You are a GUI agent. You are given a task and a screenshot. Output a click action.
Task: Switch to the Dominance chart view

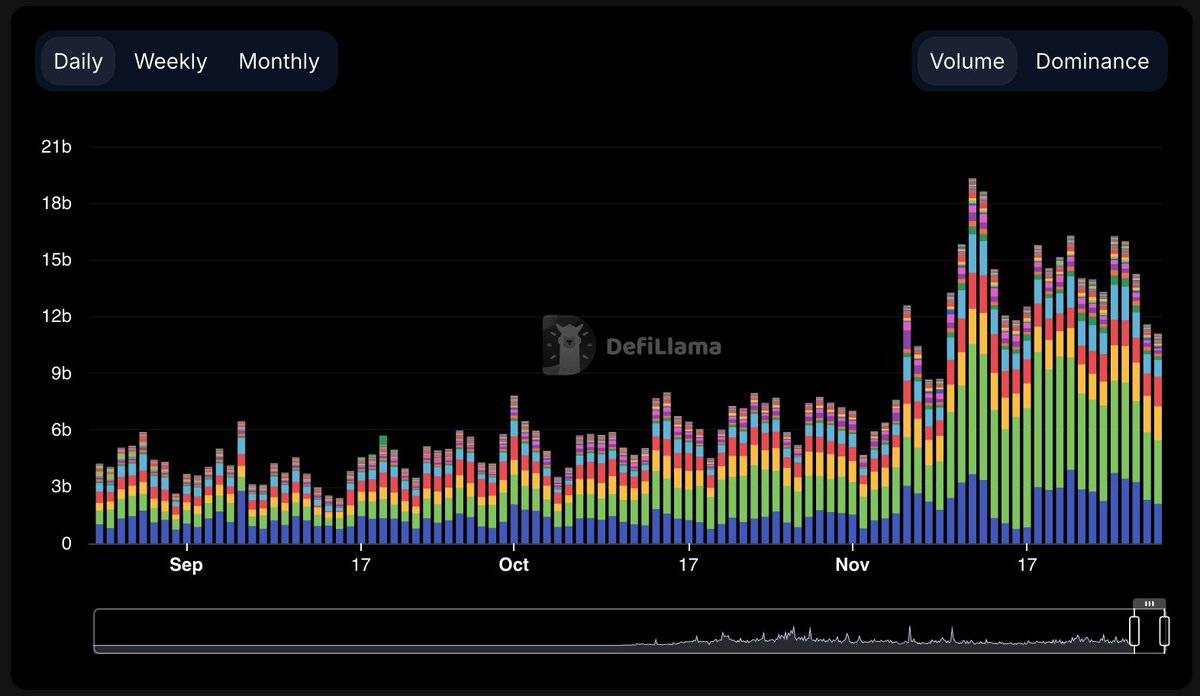point(1092,61)
